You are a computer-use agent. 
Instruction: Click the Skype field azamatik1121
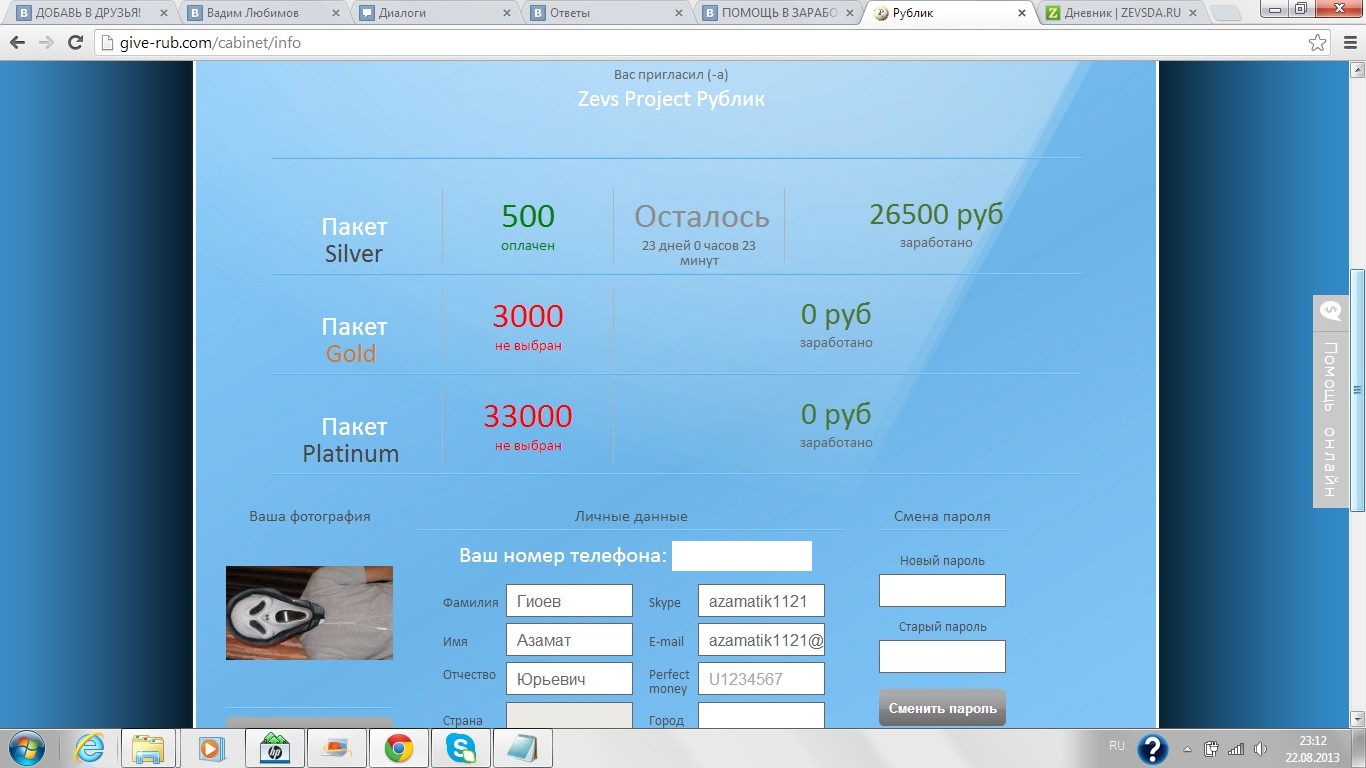point(761,601)
